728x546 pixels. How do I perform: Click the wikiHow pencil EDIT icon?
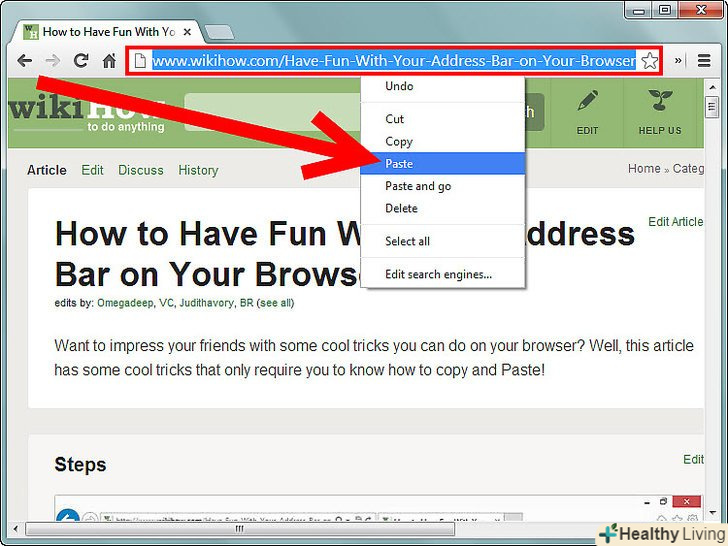[587, 113]
